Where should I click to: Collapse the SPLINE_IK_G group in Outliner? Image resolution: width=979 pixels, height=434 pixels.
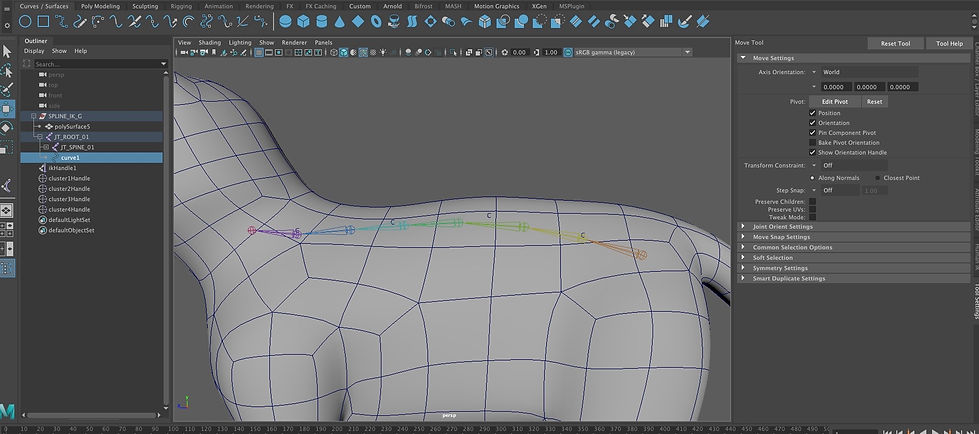point(34,116)
